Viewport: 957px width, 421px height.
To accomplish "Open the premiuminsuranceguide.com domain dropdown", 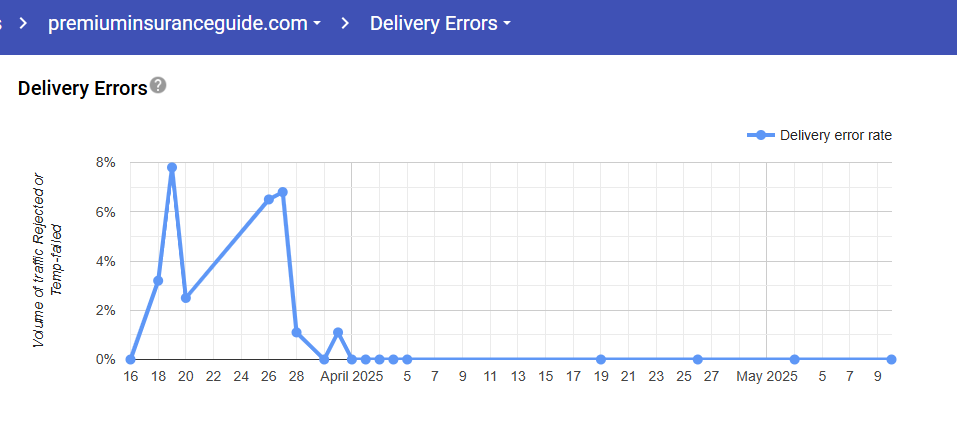I will tap(184, 23).
